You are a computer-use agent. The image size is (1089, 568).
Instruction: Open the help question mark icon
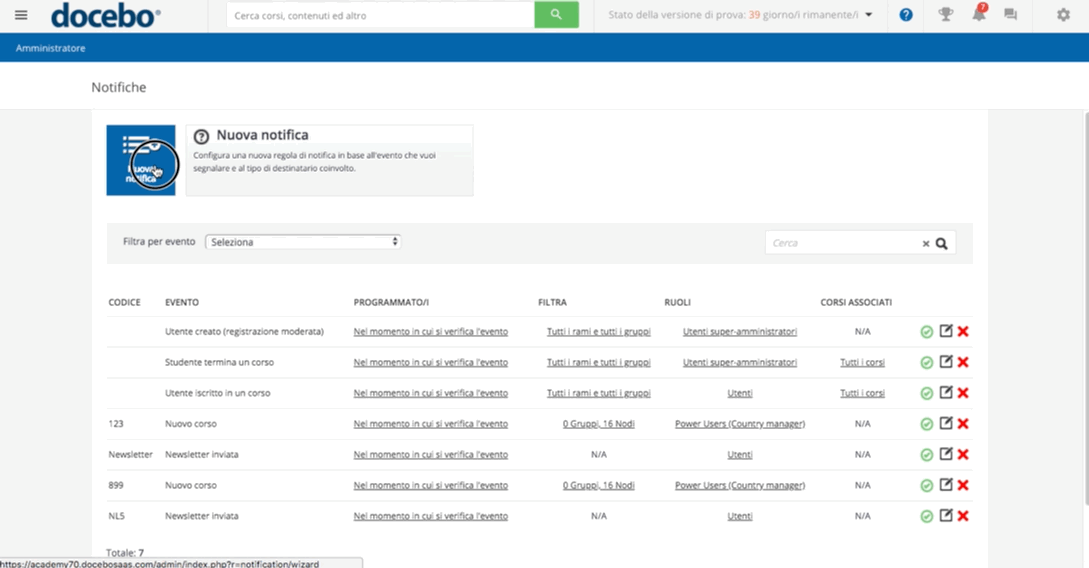905,15
